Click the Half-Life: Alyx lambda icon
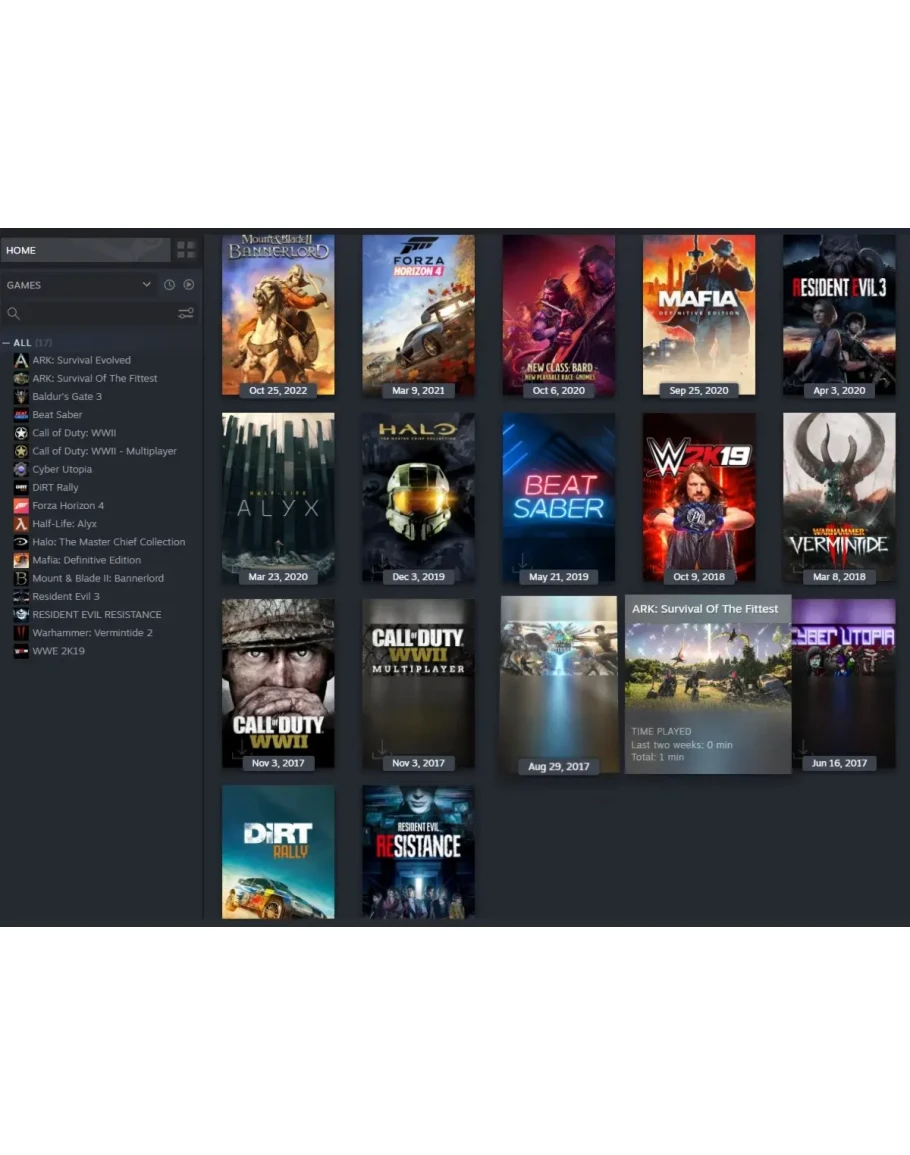 (x=21, y=524)
